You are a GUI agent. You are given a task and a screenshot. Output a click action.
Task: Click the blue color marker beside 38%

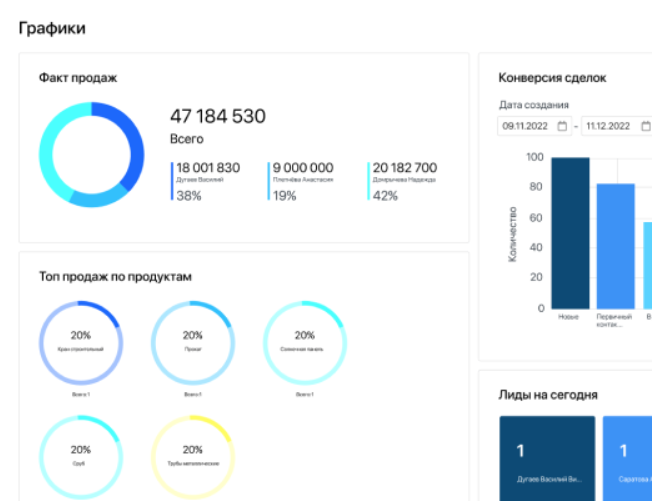[172, 181]
